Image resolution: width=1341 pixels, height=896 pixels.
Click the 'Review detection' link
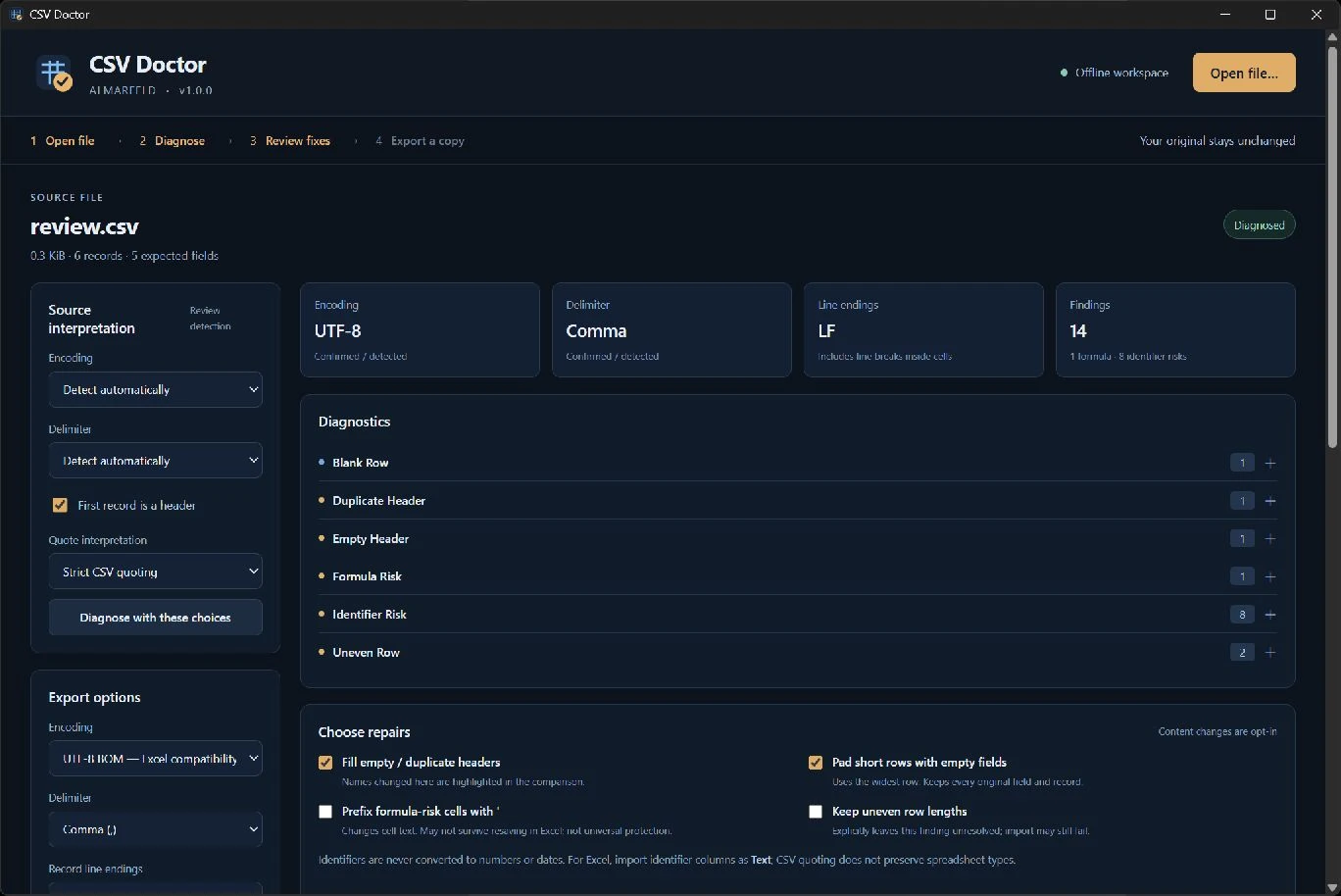[x=210, y=319]
